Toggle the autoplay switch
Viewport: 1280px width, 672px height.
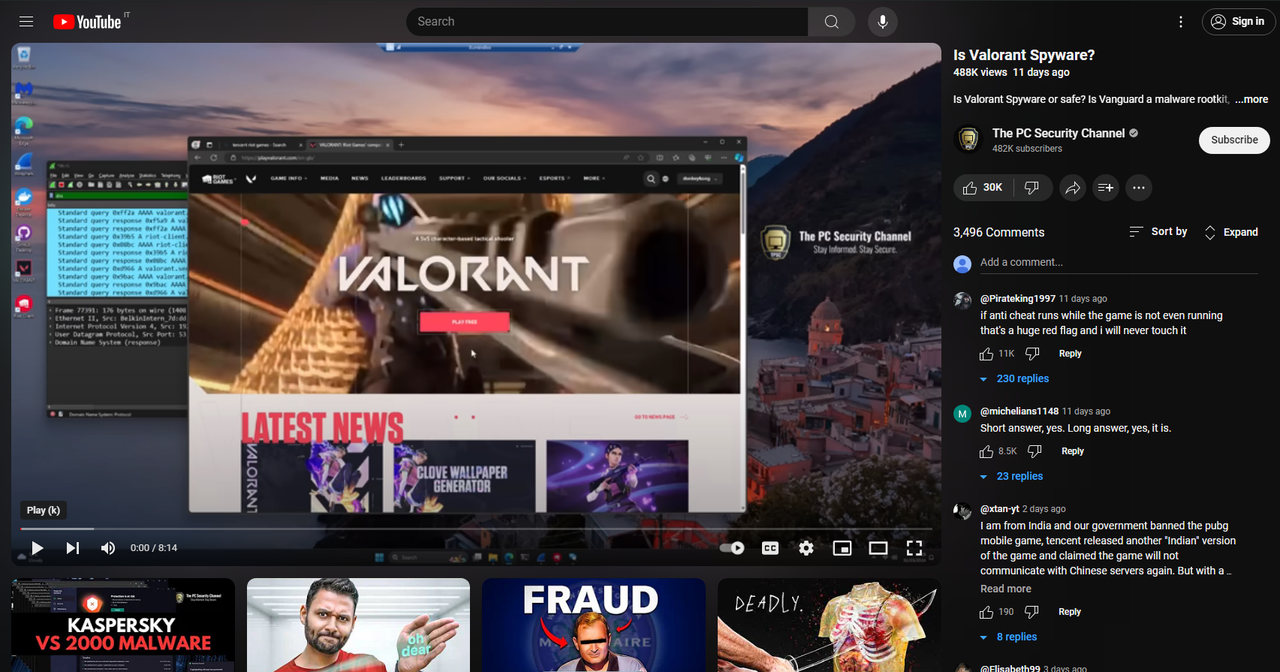733,548
